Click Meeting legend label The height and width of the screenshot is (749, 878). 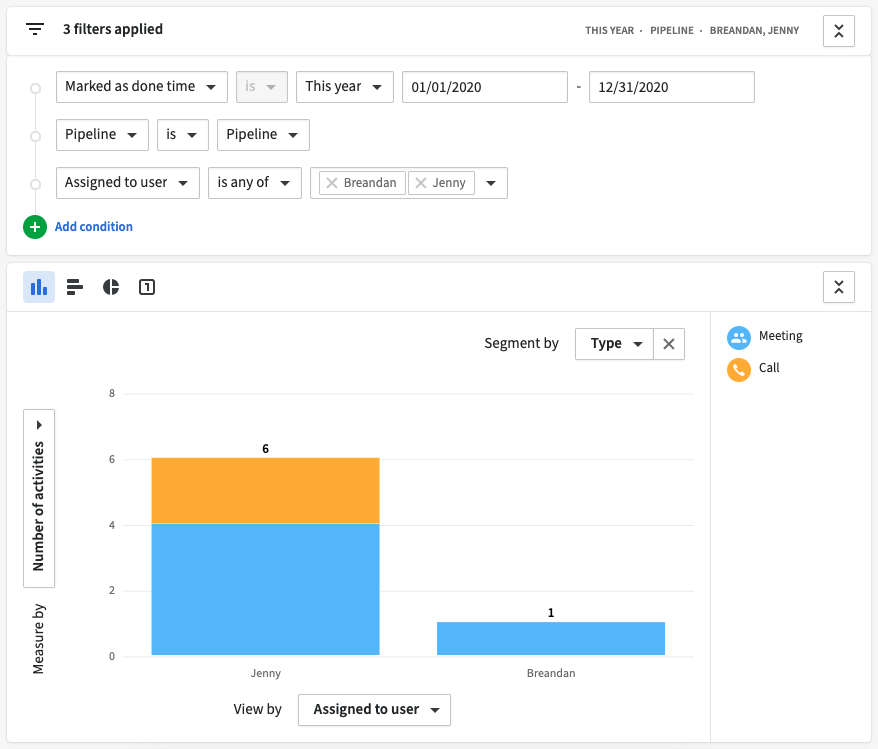781,336
